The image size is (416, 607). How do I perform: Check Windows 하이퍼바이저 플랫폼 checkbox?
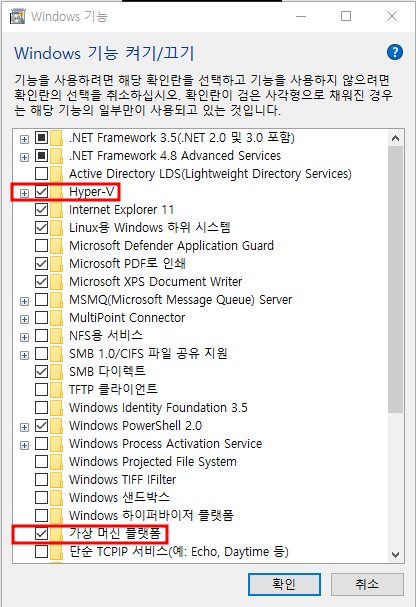coord(41,515)
